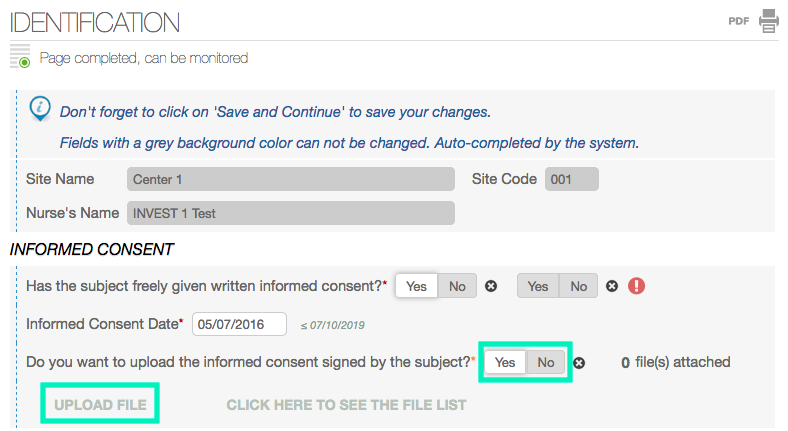Viewport: 788px width, 431px height.
Task: Select No in the grey consent toggle
Action: click(578, 286)
